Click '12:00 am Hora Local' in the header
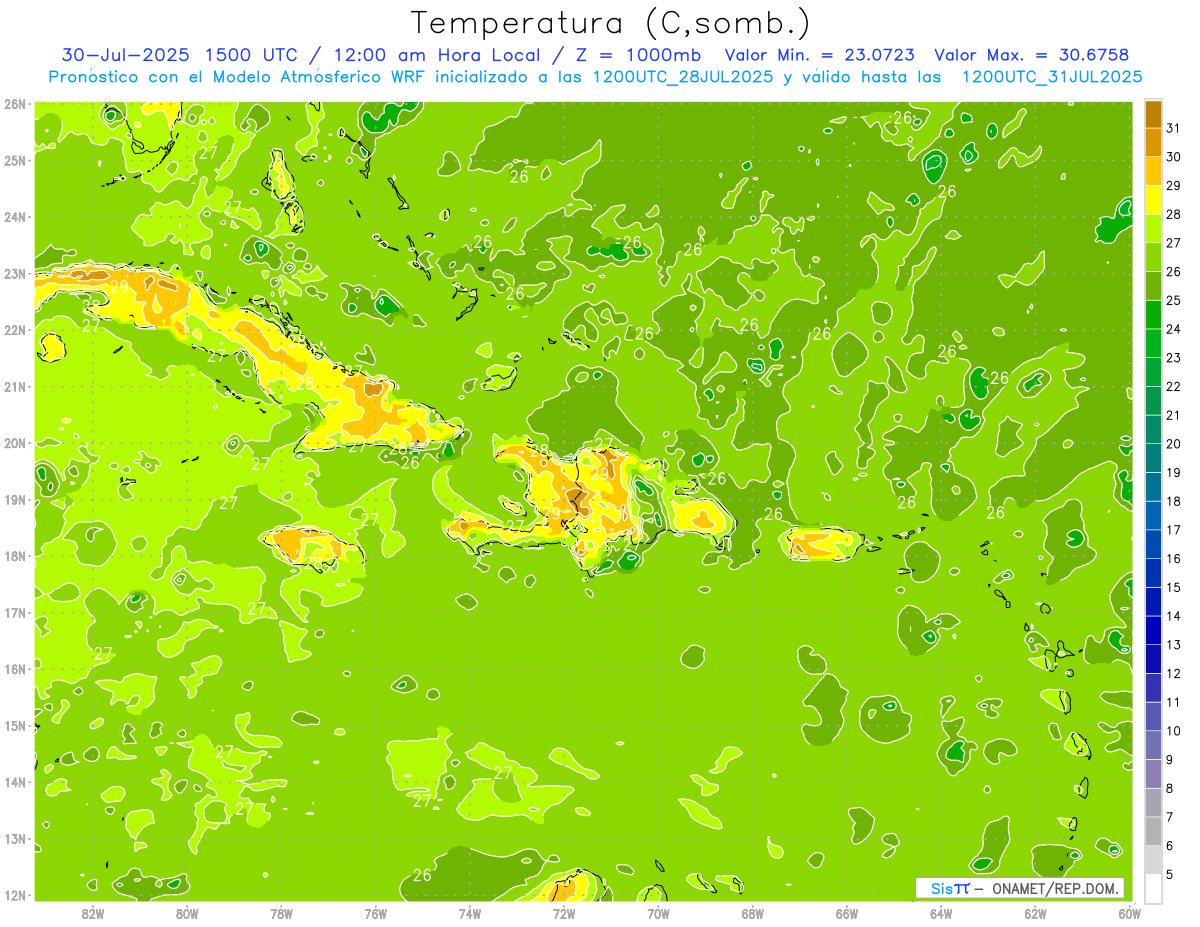 coord(435,55)
